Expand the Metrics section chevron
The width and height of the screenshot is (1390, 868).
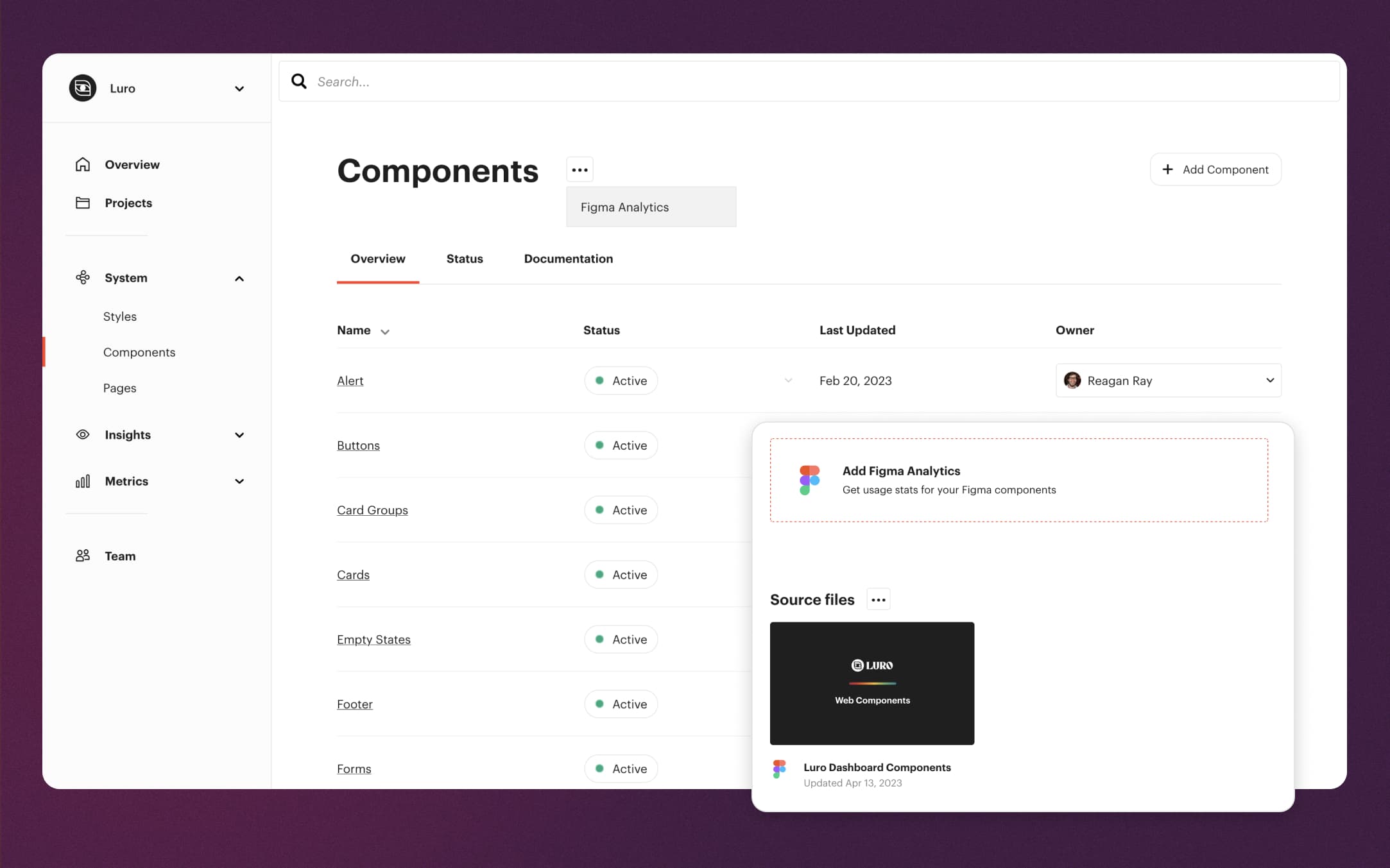(239, 481)
